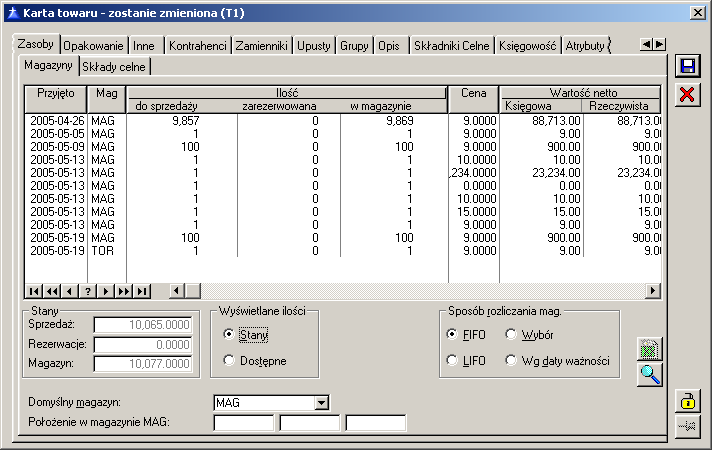Open the magnifying glass preview icon

650,375
